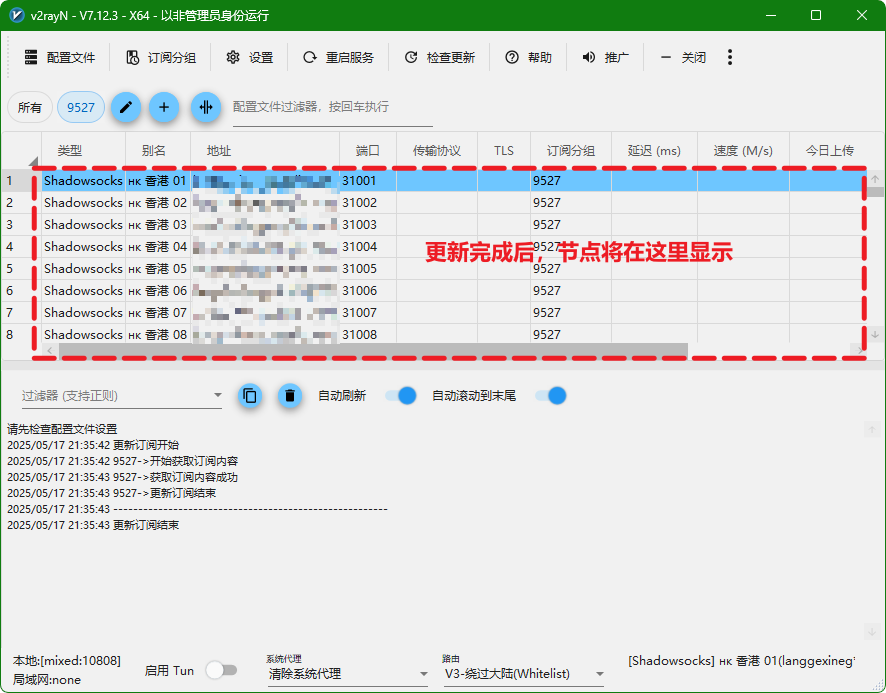Click the 推广 toolbar item
Screen dimensions: 886x693
point(605,57)
